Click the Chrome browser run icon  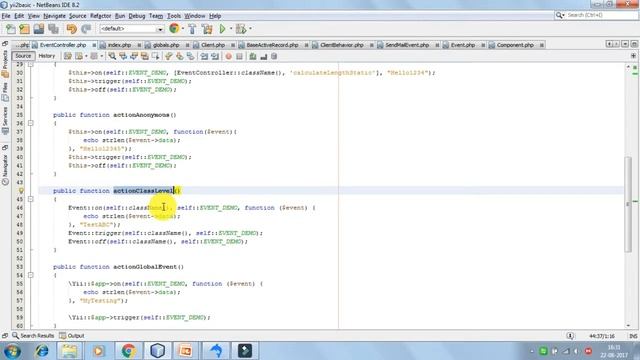click(174, 29)
